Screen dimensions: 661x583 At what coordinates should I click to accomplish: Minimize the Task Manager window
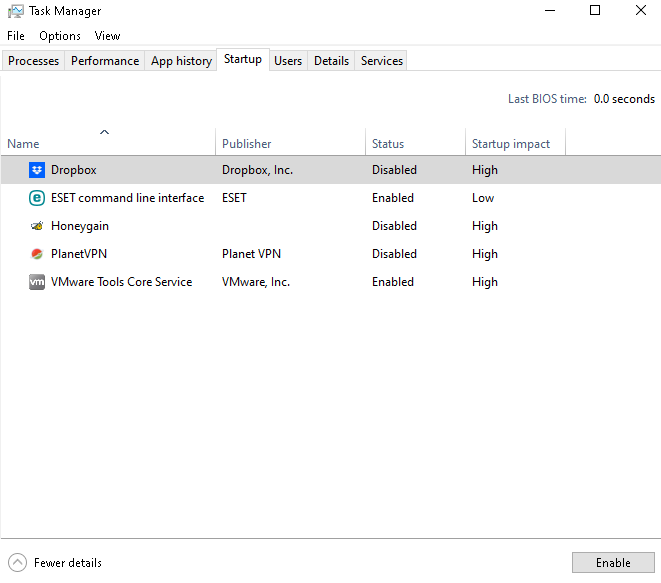click(x=550, y=11)
